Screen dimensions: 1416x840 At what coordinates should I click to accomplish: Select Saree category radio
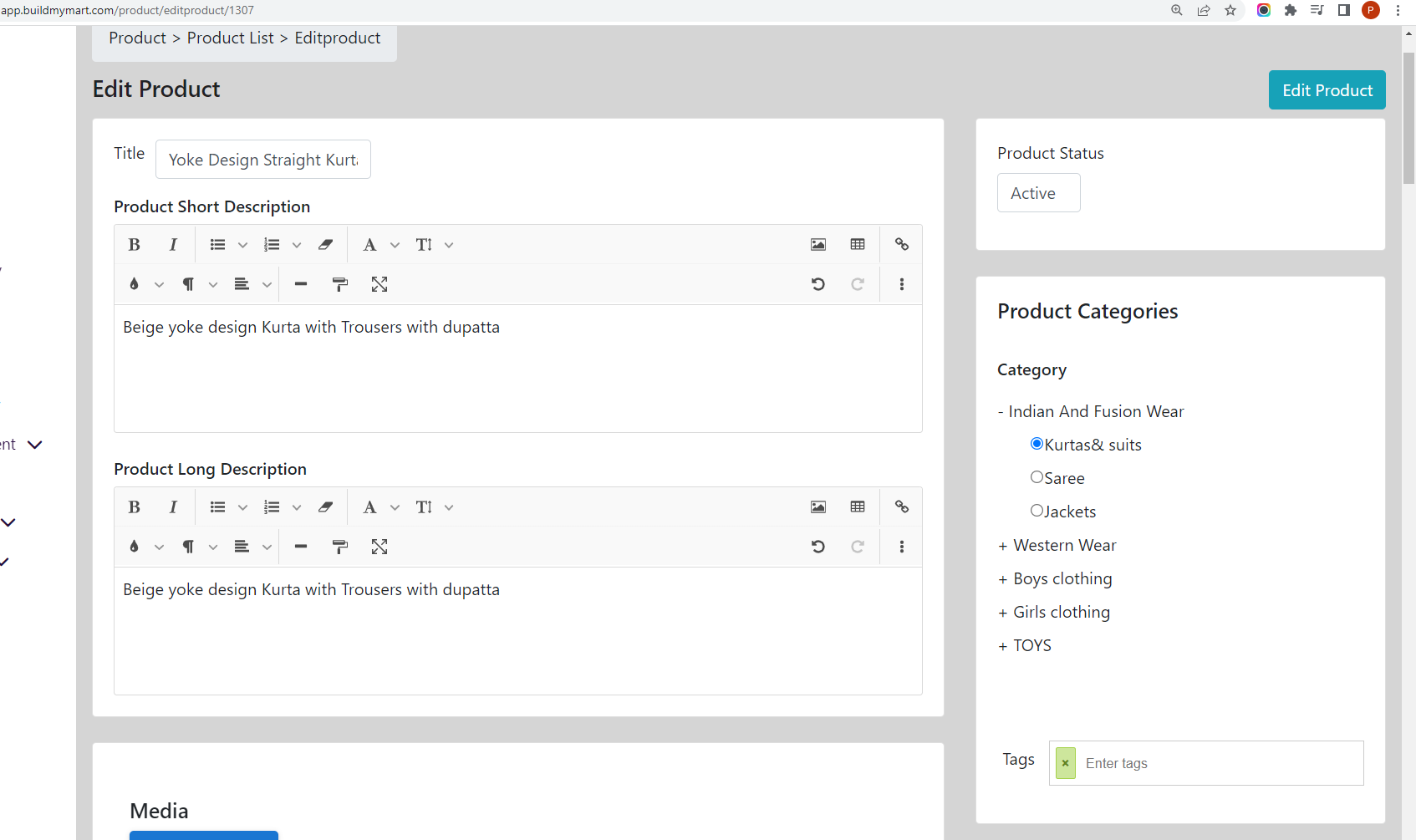(x=1037, y=477)
